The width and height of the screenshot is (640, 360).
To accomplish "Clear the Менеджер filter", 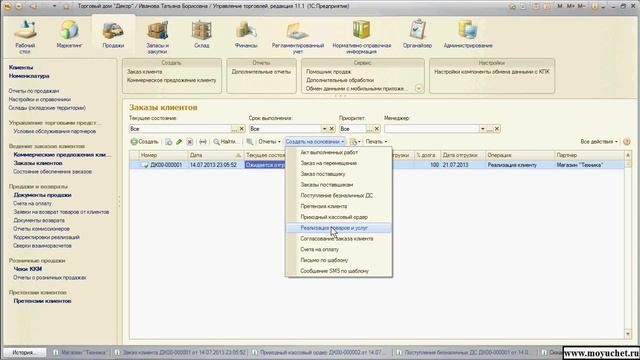I will click(x=496, y=129).
